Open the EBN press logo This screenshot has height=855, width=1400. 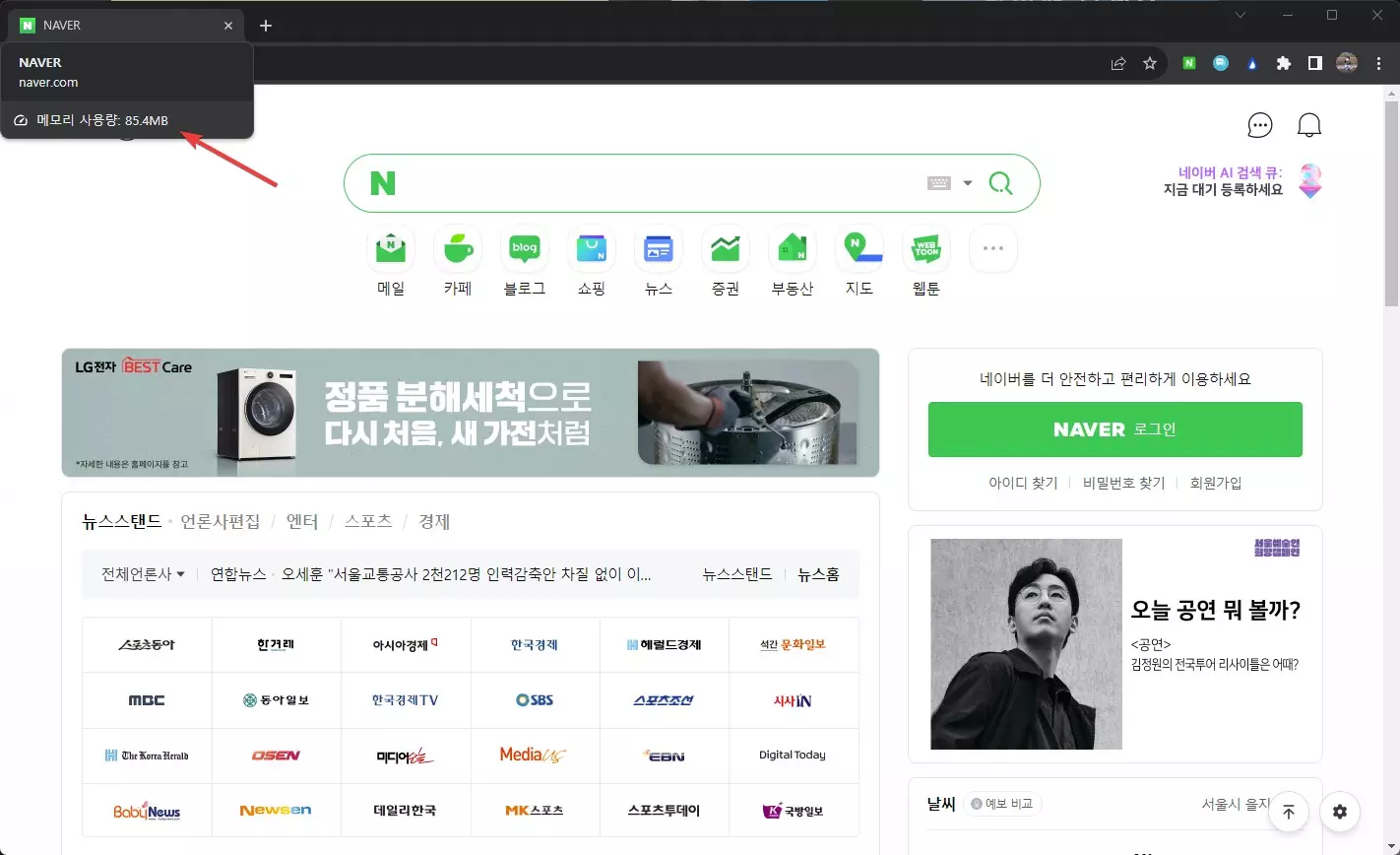(x=664, y=756)
